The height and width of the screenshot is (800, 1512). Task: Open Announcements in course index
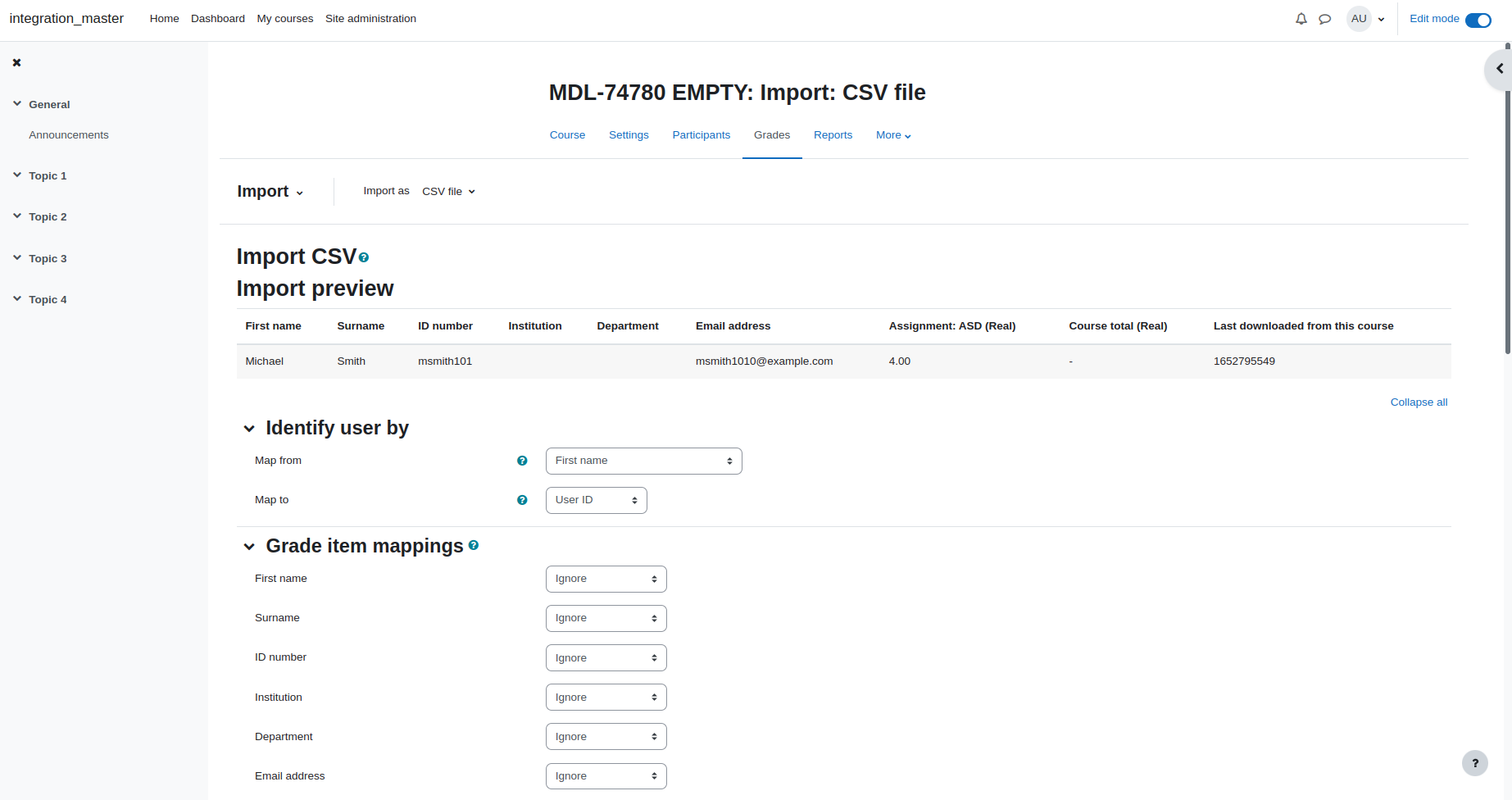pos(69,135)
